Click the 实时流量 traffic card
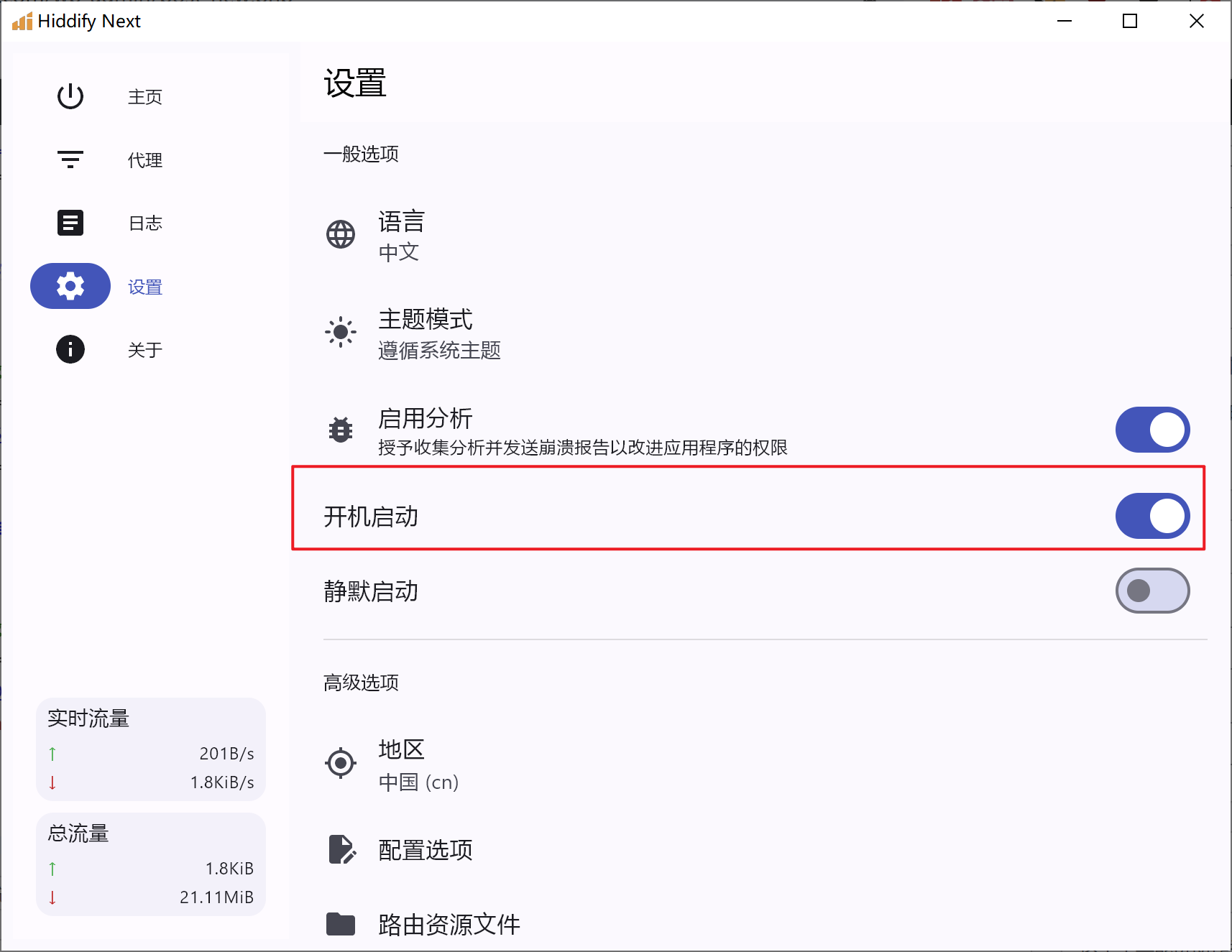Viewport: 1232px width, 952px height. (151, 749)
